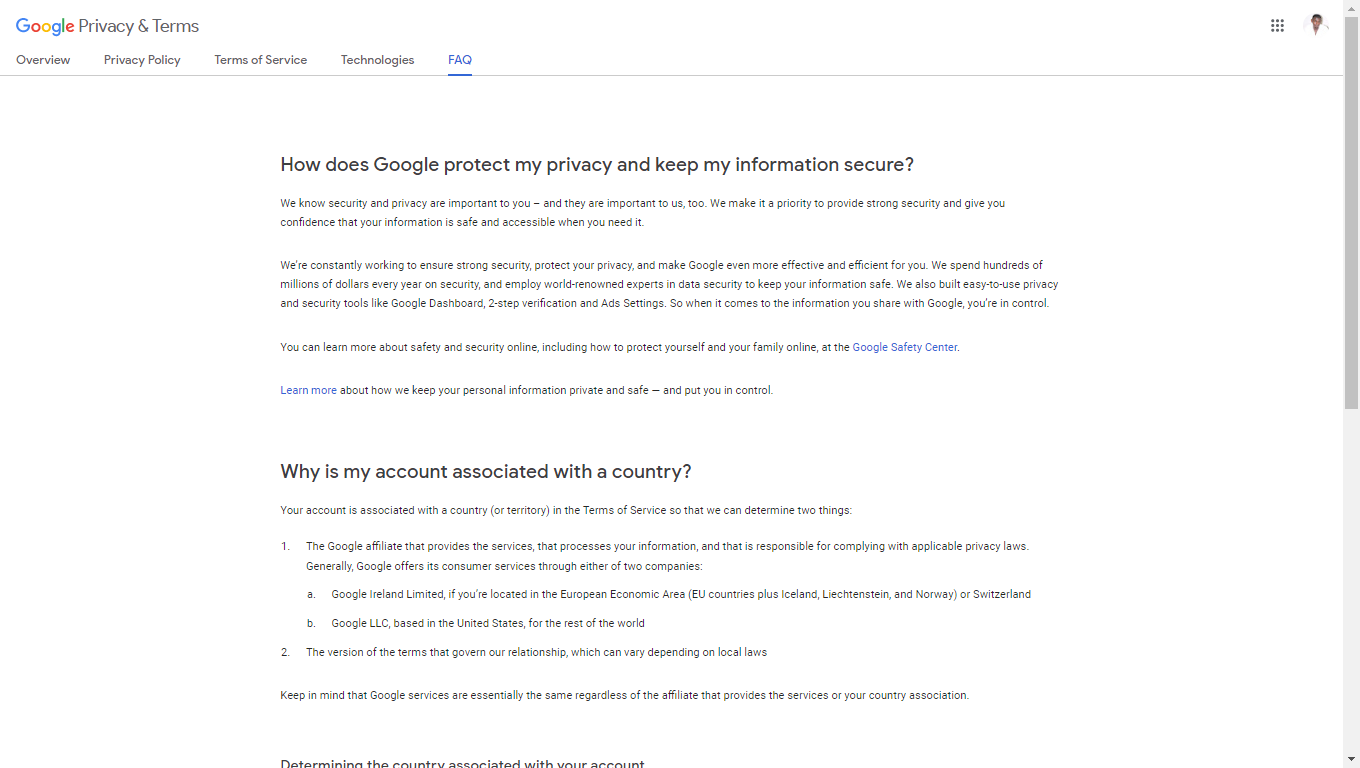Screen dimensions: 1360x768
Task: Click the Privacy & Terms header title
Action: (x=138, y=26)
